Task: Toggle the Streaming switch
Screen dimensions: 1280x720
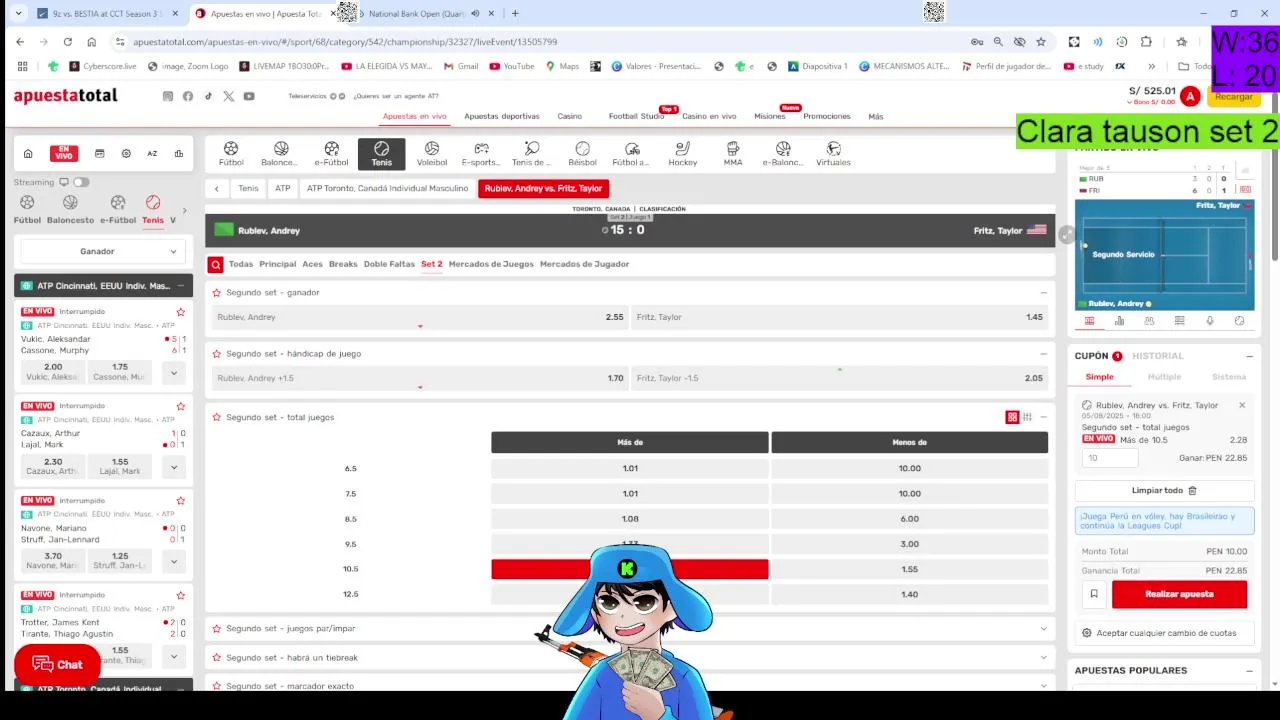Action: tap(81, 182)
